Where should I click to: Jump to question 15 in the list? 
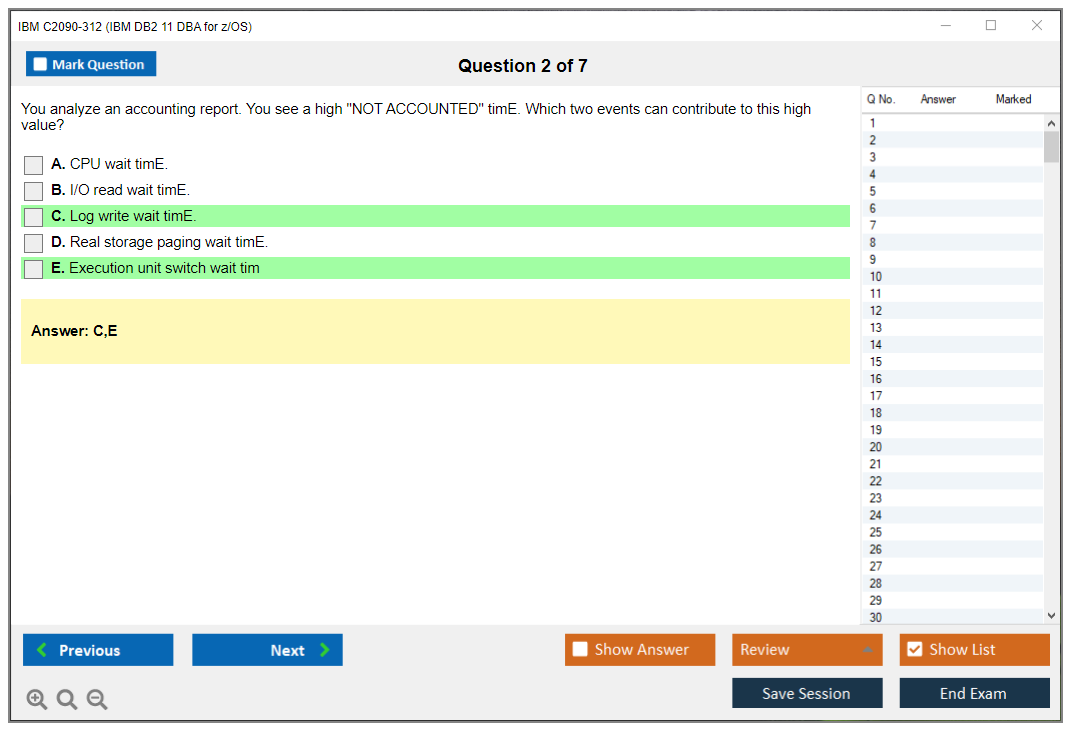coord(876,362)
